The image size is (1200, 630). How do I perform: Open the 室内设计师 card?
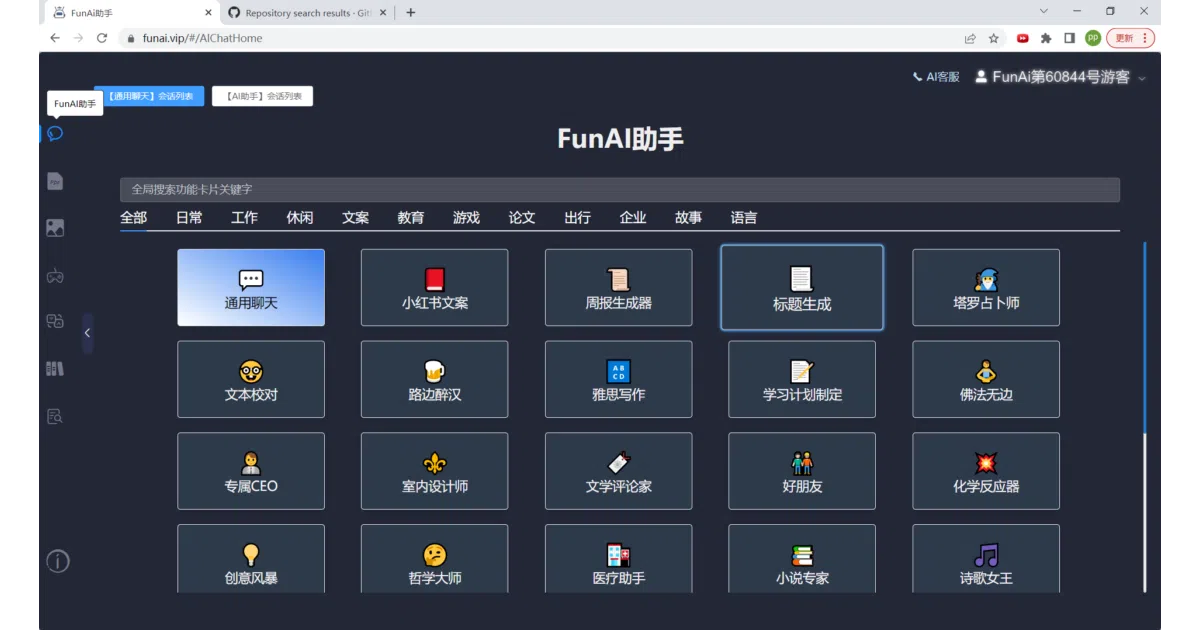click(x=434, y=471)
